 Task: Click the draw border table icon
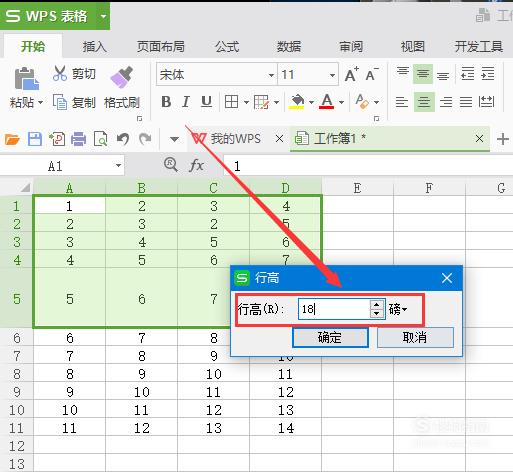click(261, 102)
